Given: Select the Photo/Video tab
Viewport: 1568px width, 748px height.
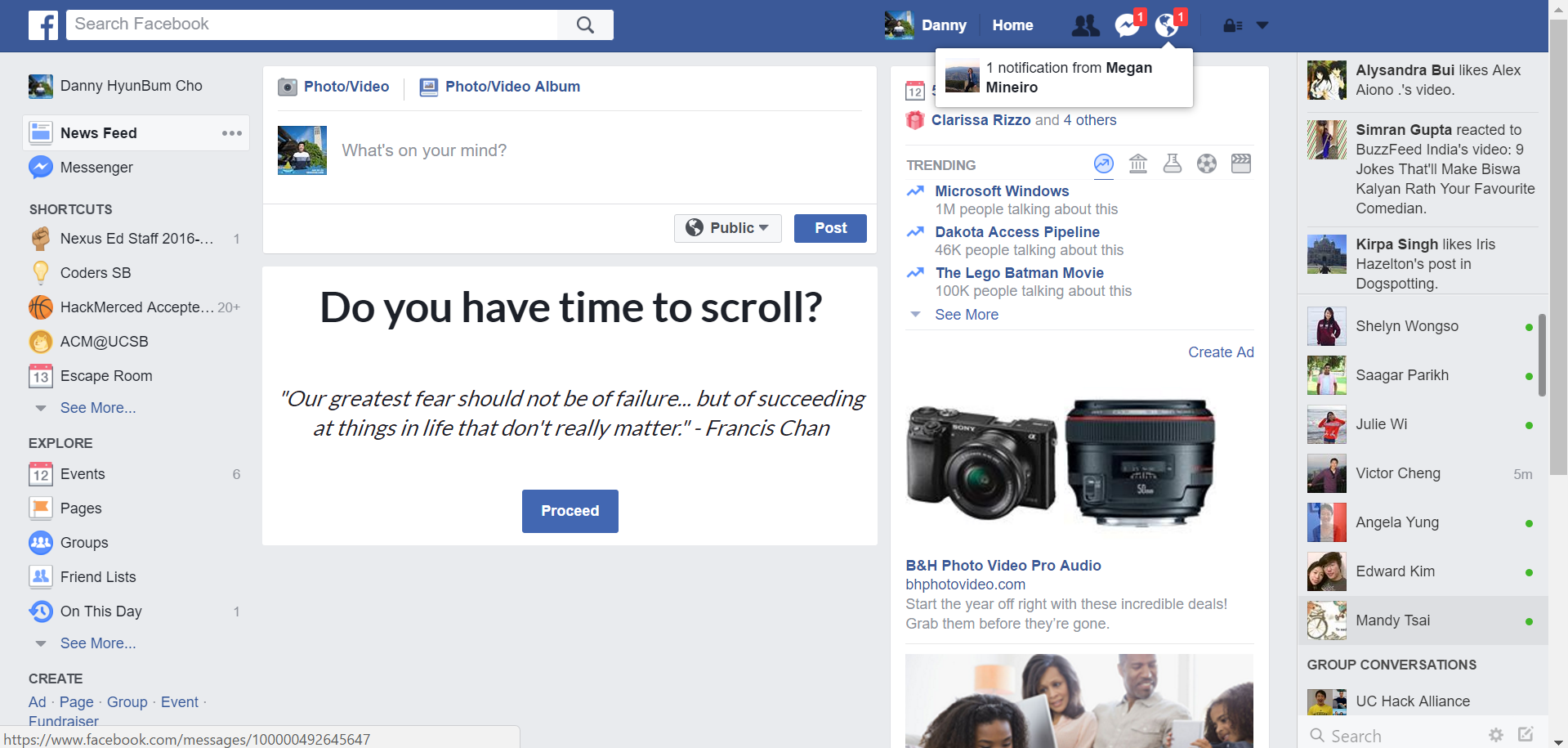Looking at the screenshot, I should tap(333, 87).
